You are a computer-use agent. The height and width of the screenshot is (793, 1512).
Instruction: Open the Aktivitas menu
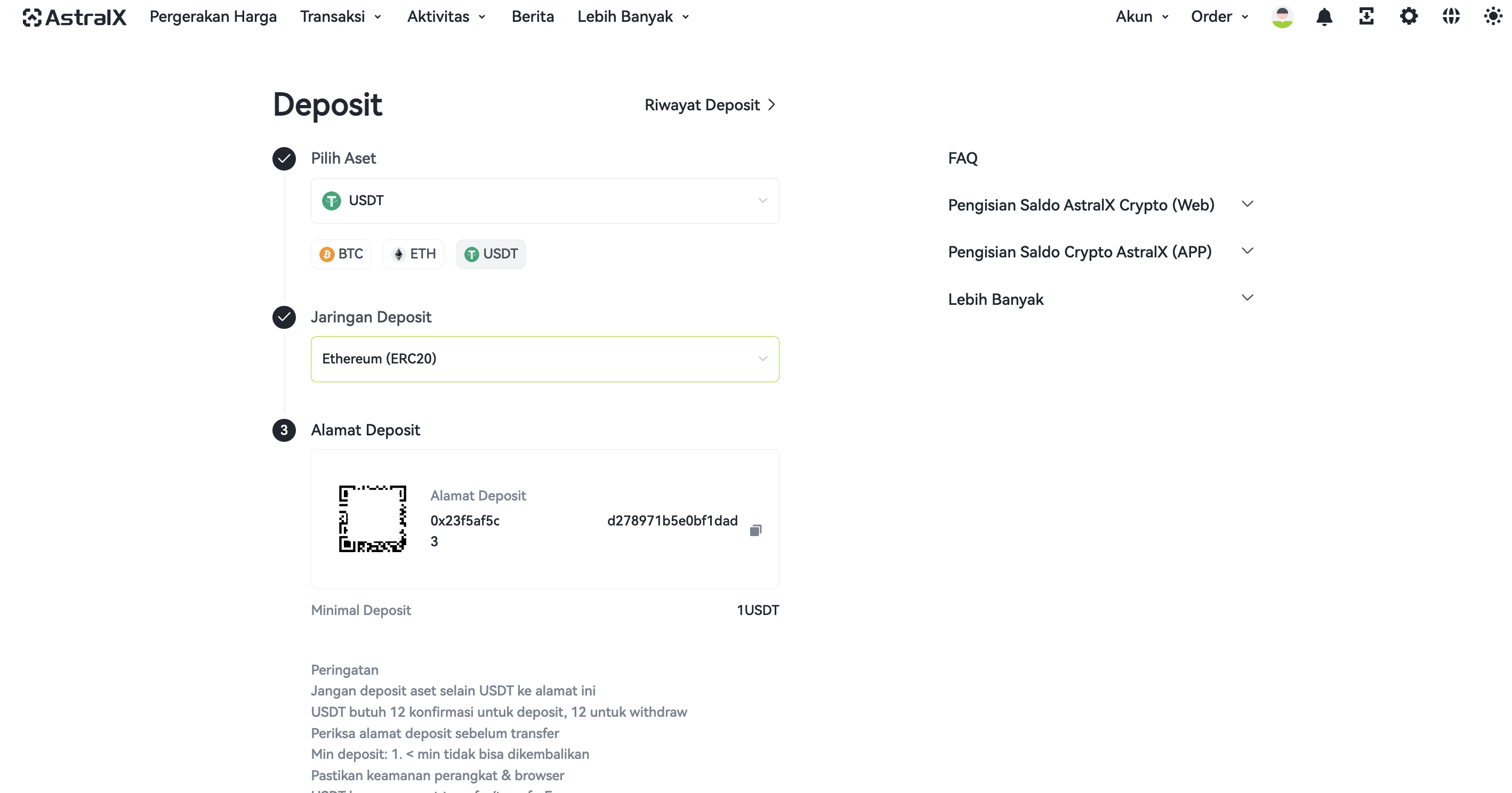(x=447, y=17)
